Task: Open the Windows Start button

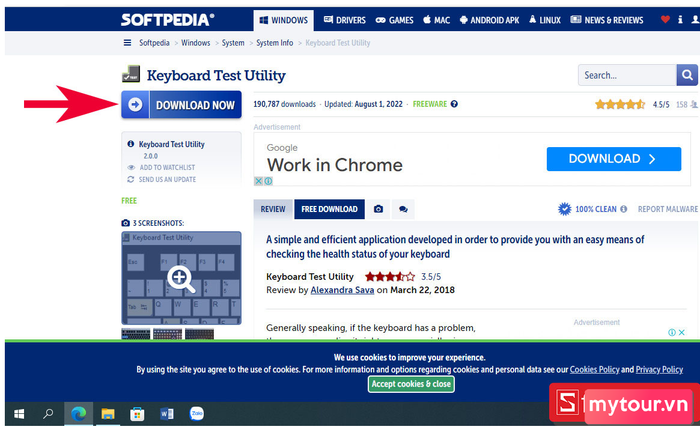Action: point(19,414)
